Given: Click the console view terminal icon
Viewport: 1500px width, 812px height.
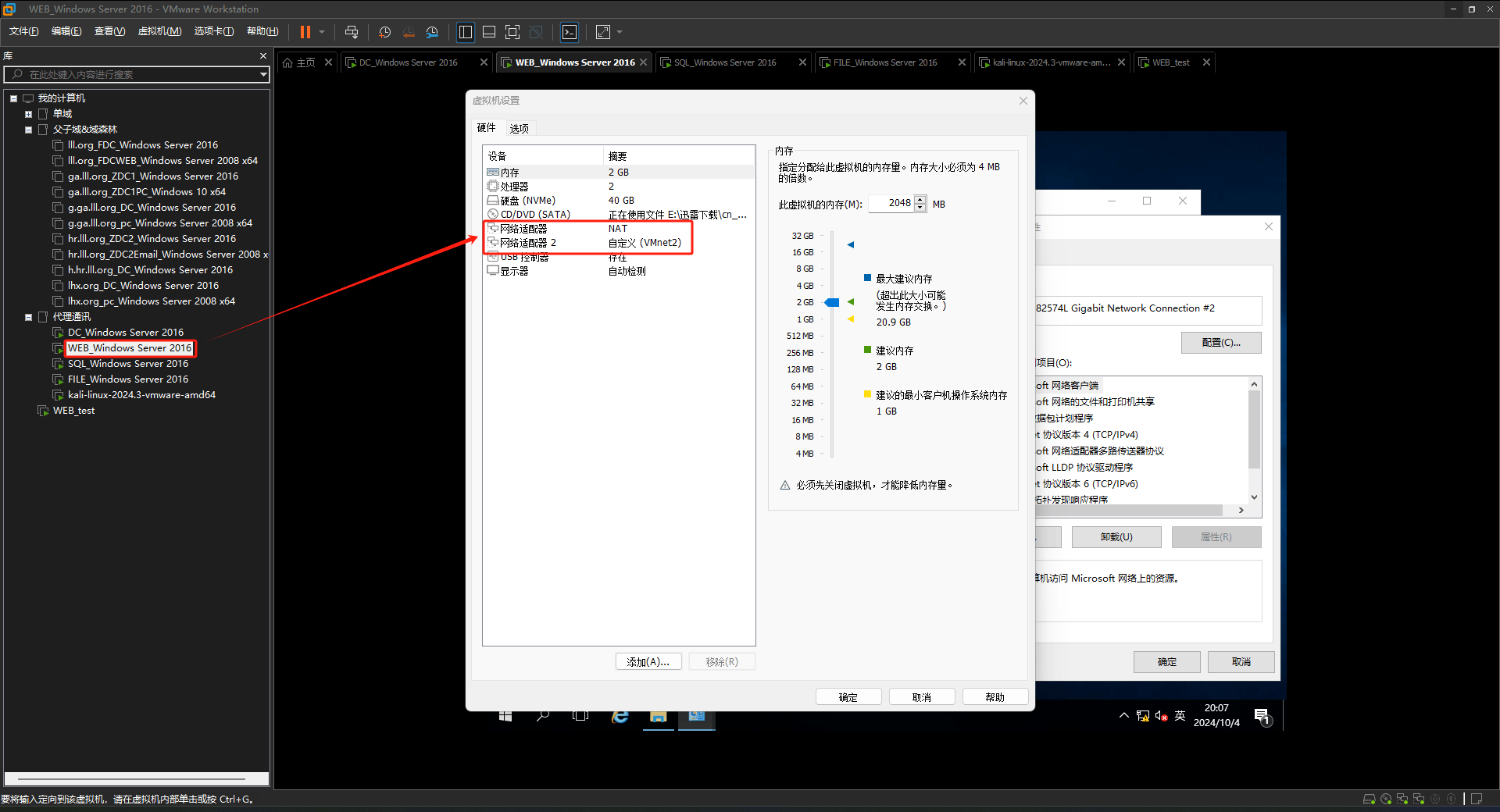Looking at the screenshot, I should (x=570, y=32).
